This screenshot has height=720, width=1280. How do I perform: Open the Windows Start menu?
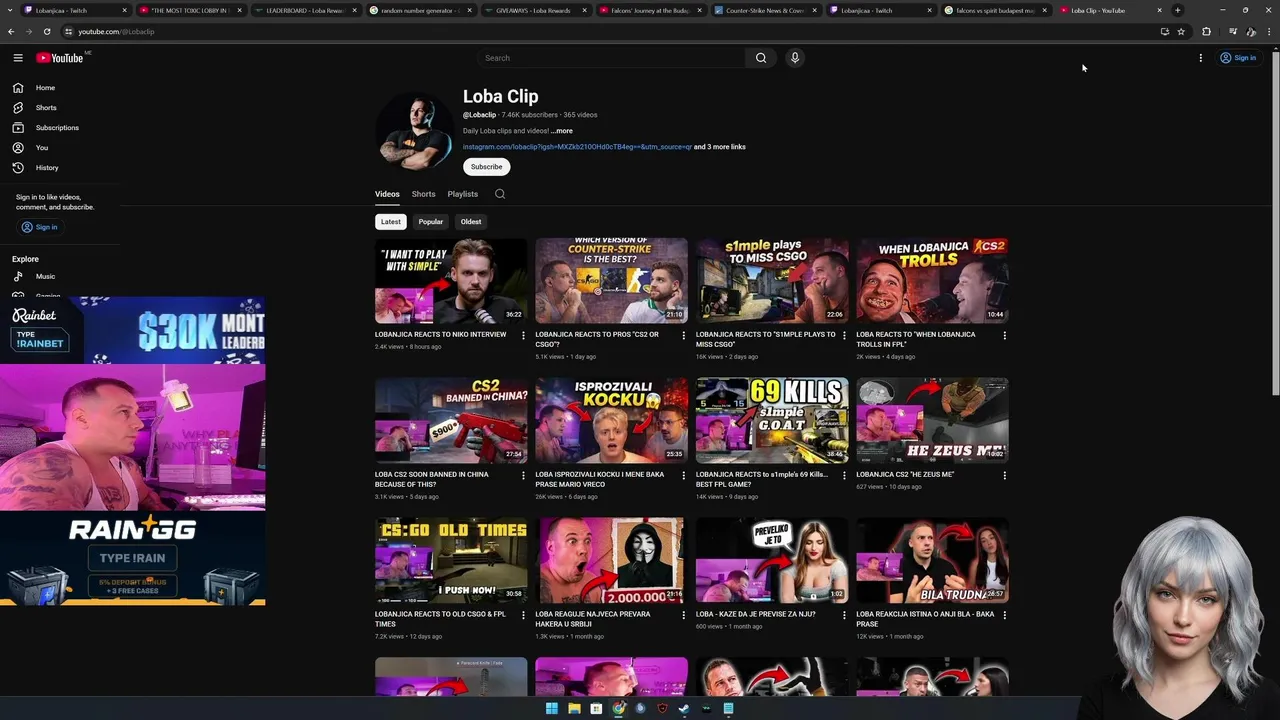551,708
